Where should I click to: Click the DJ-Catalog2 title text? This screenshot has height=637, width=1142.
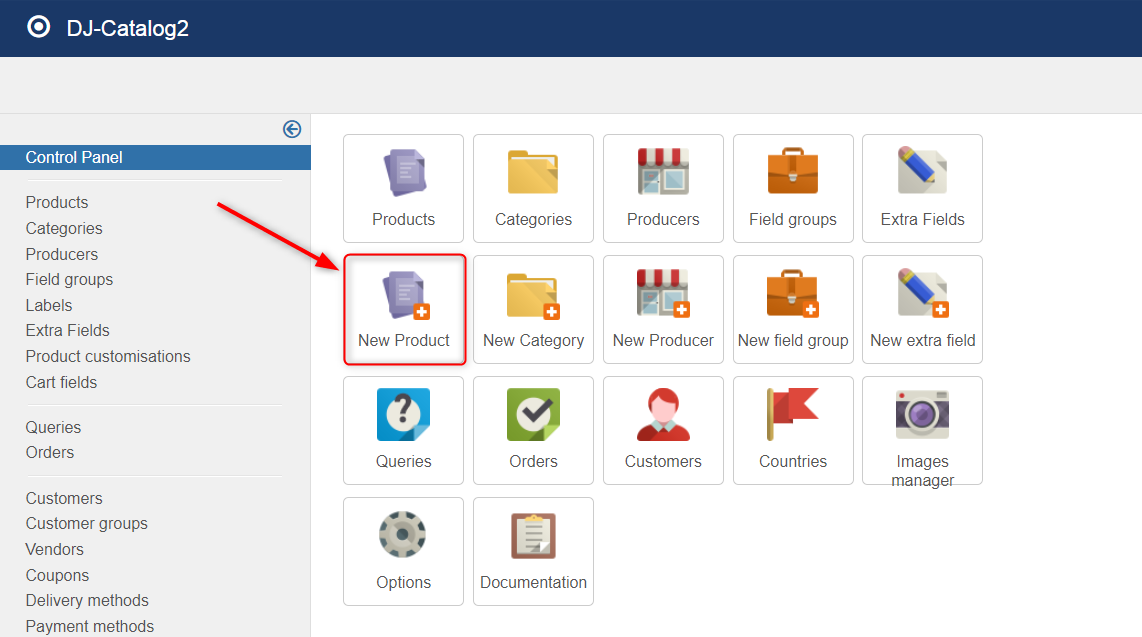(x=127, y=28)
